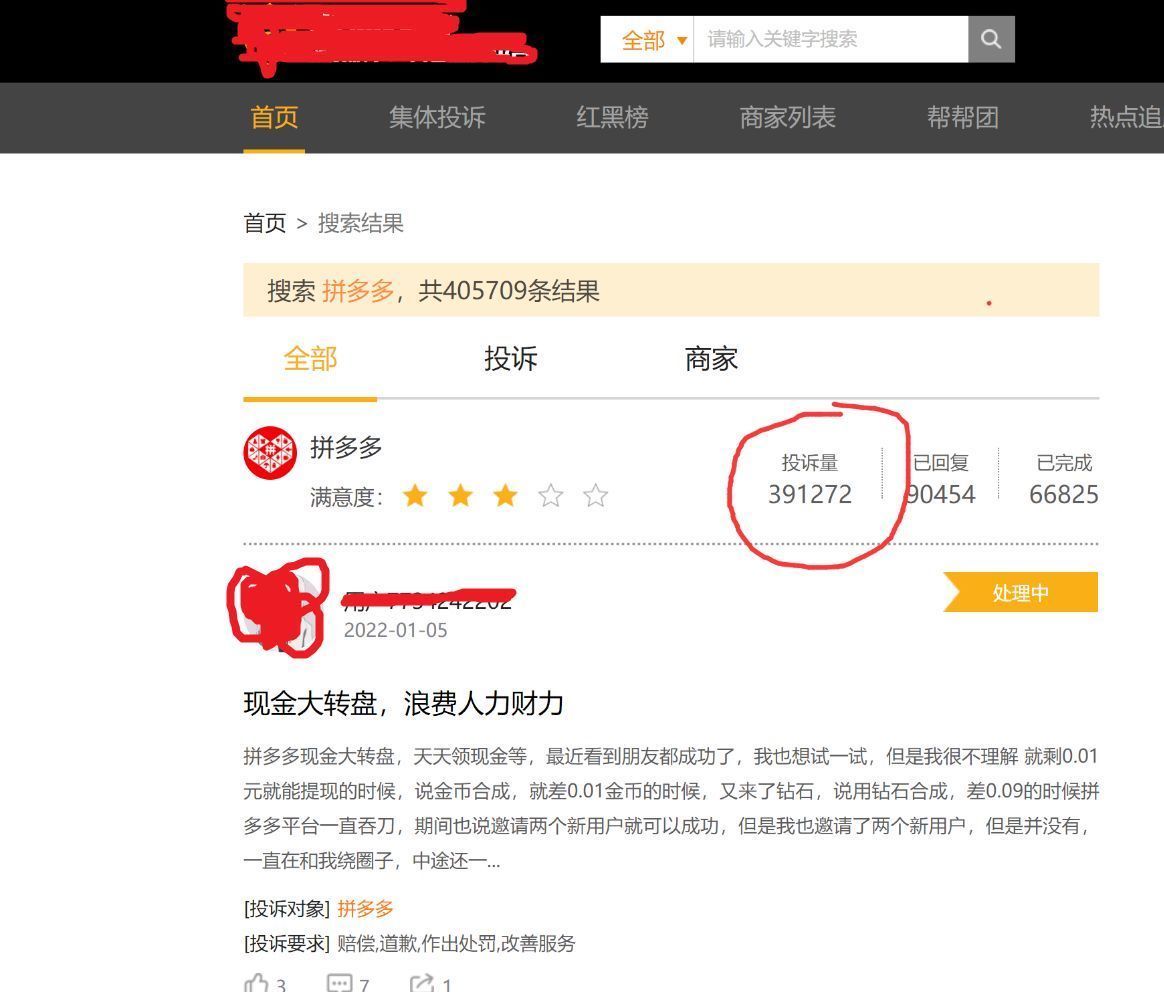The image size is (1164, 992).
Task: Open the 帮帮团 navigation item
Action: coord(963,117)
